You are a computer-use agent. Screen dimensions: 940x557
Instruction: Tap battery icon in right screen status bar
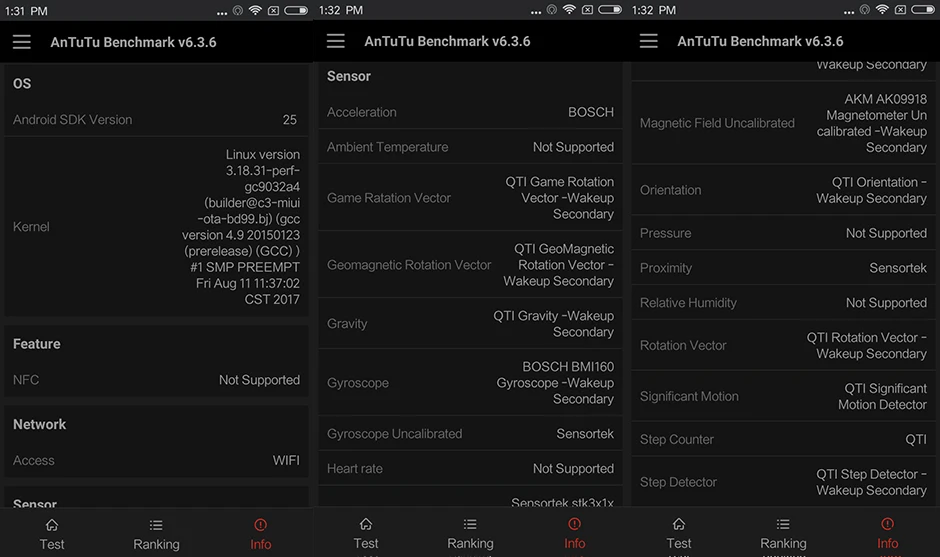(923, 10)
